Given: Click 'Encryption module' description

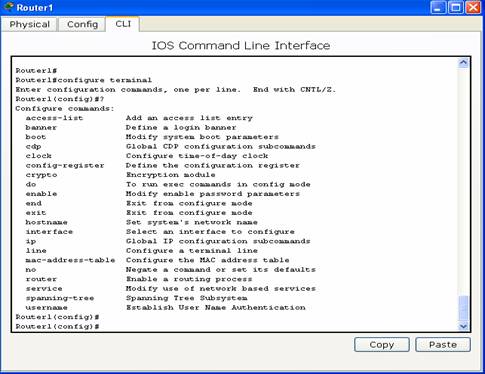Looking at the screenshot, I should 170,175.
